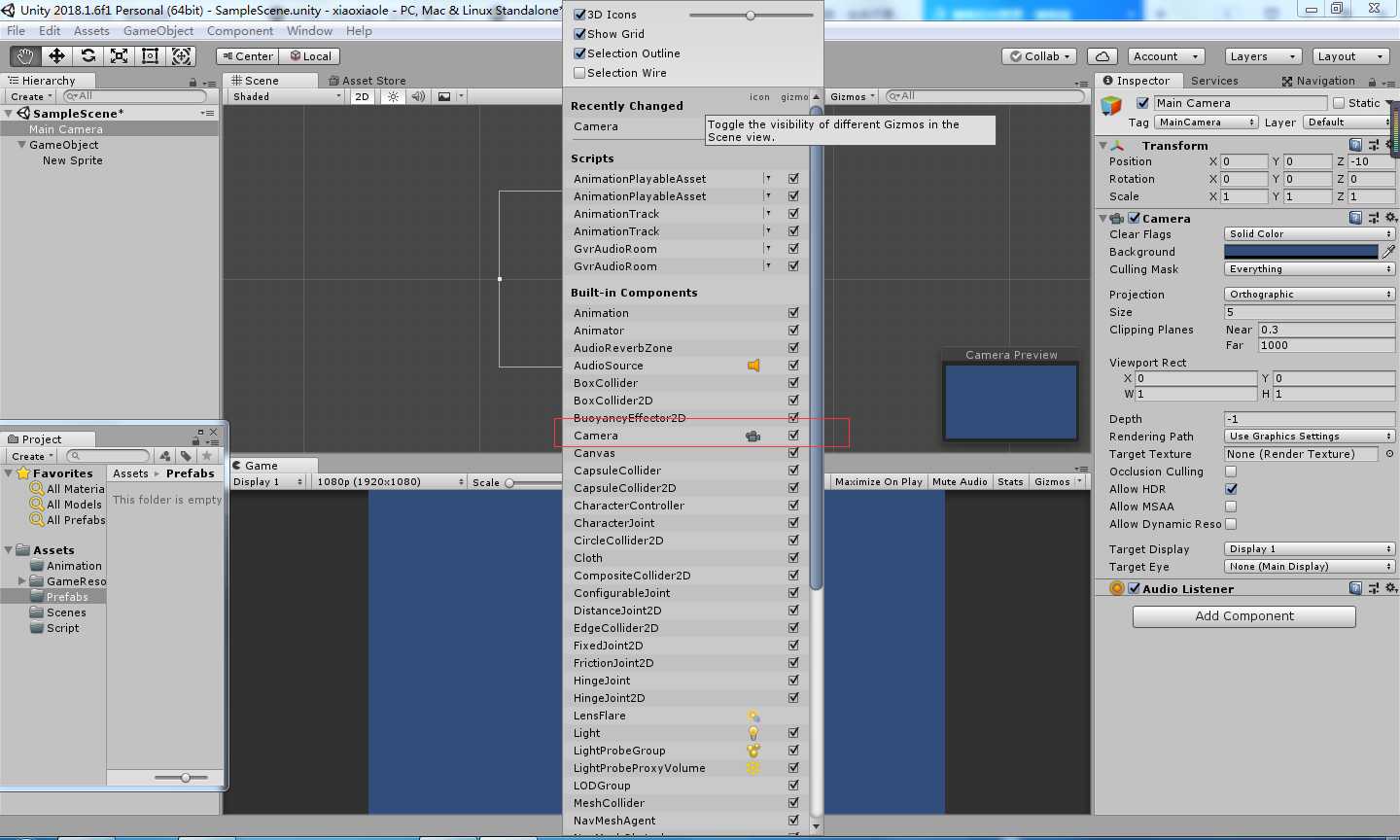Open Rendering Path dropdown

pos(1310,437)
